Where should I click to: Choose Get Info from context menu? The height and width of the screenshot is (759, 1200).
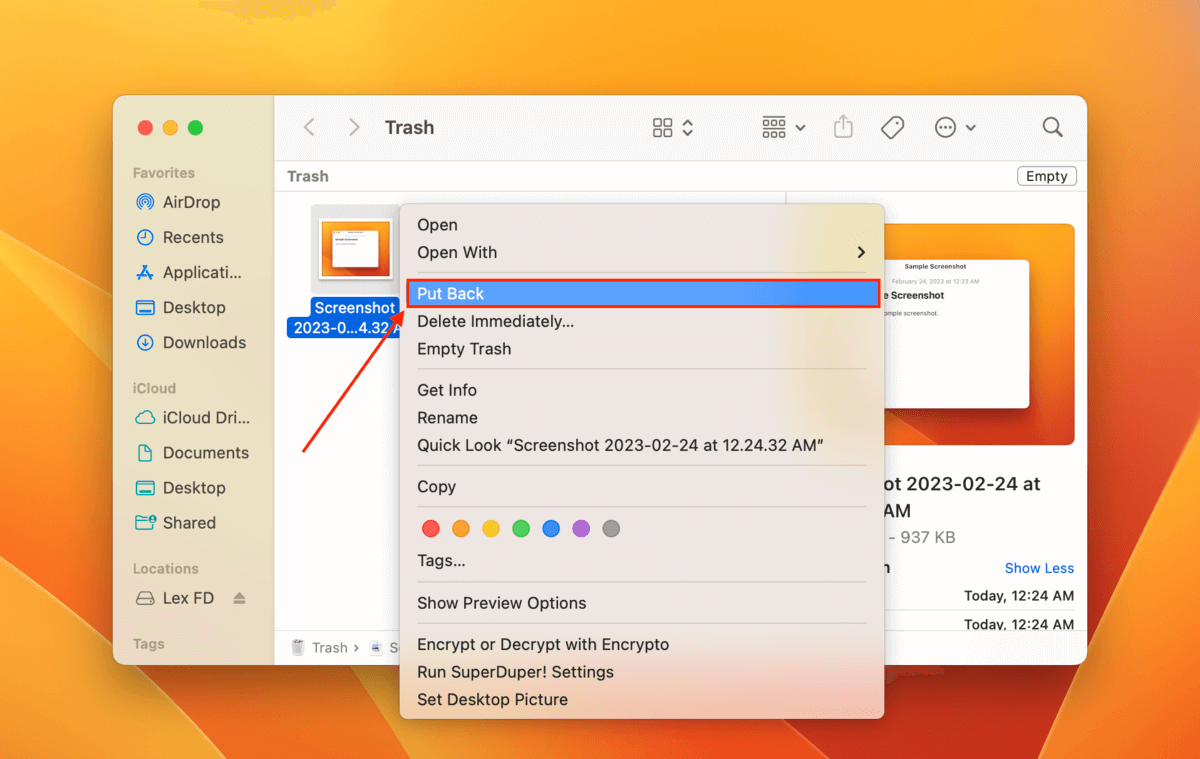coord(447,390)
